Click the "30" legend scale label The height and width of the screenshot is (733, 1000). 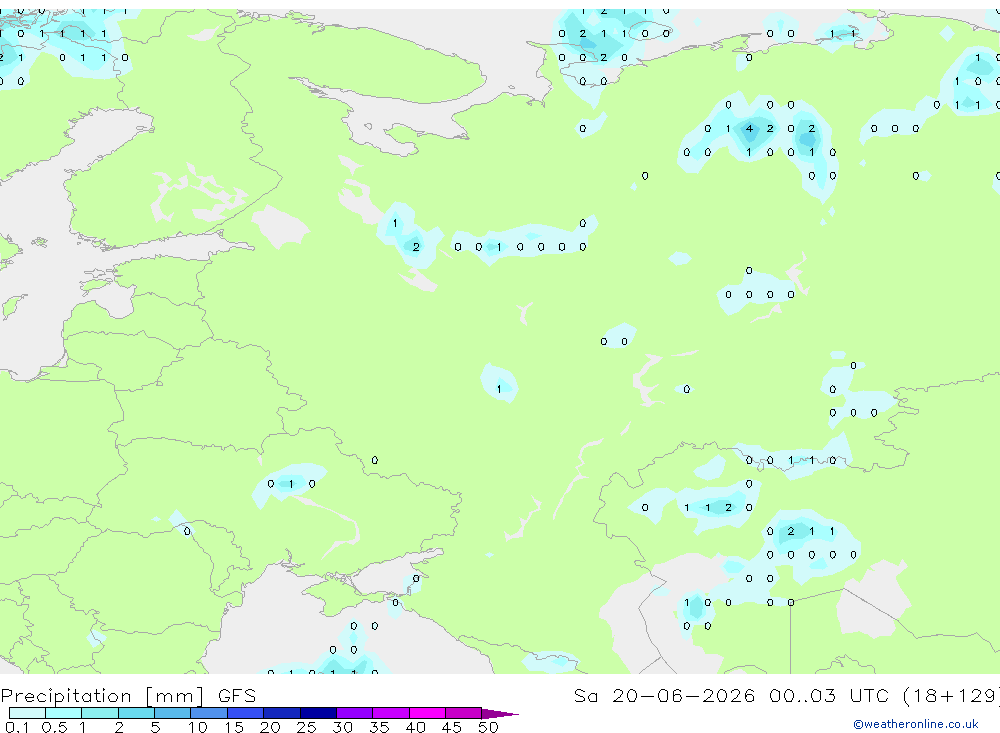tap(342, 727)
